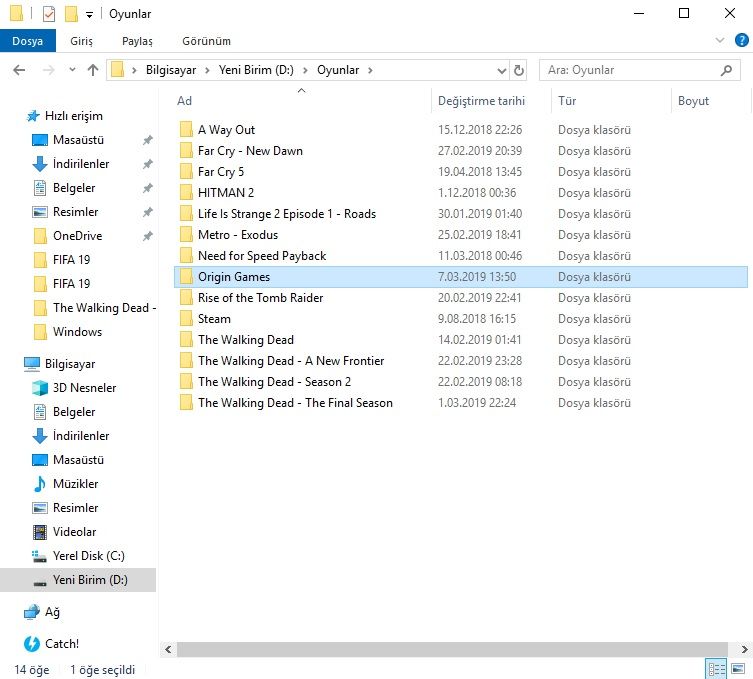Select Windows folder in quick access
The width and height of the screenshot is (753, 679).
(x=77, y=332)
